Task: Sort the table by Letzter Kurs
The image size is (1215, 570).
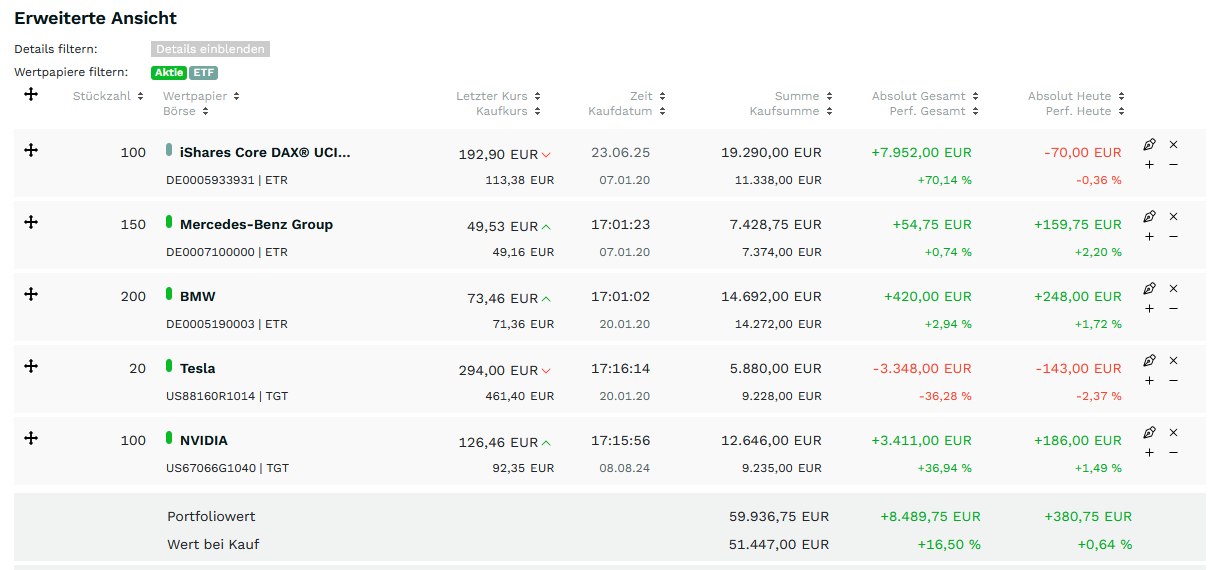Action: pyautogui.click(x=498, y=96)
